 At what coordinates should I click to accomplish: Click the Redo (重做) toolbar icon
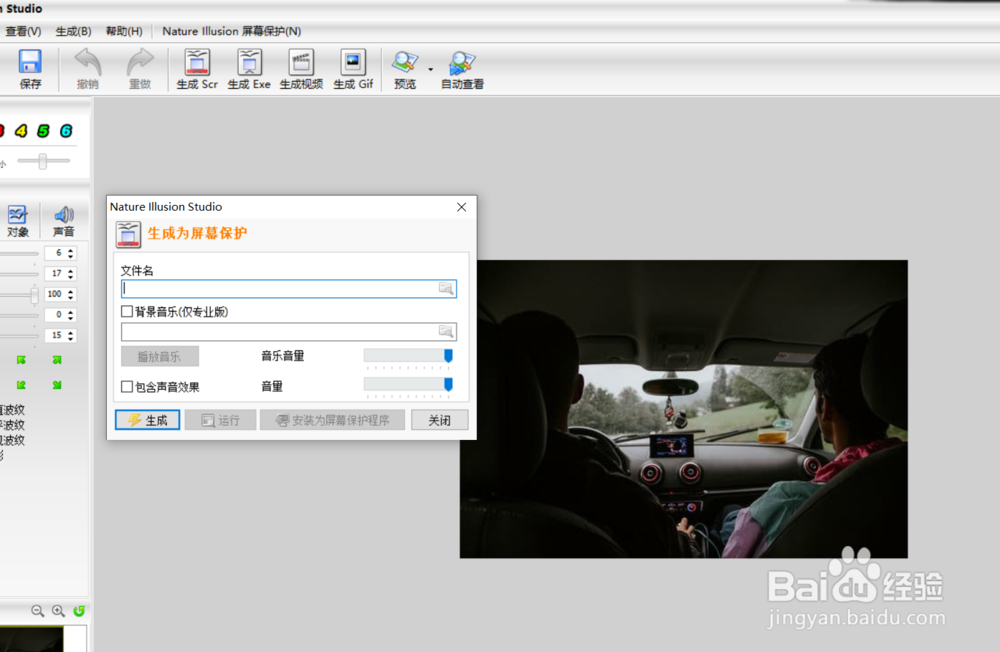[x=140, y=69]
